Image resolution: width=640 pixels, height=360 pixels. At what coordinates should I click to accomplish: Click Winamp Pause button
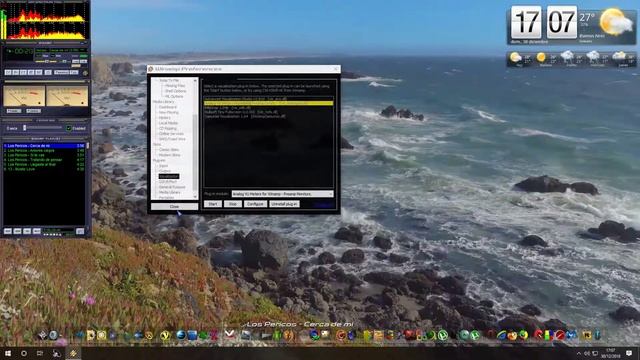[23, 72]
